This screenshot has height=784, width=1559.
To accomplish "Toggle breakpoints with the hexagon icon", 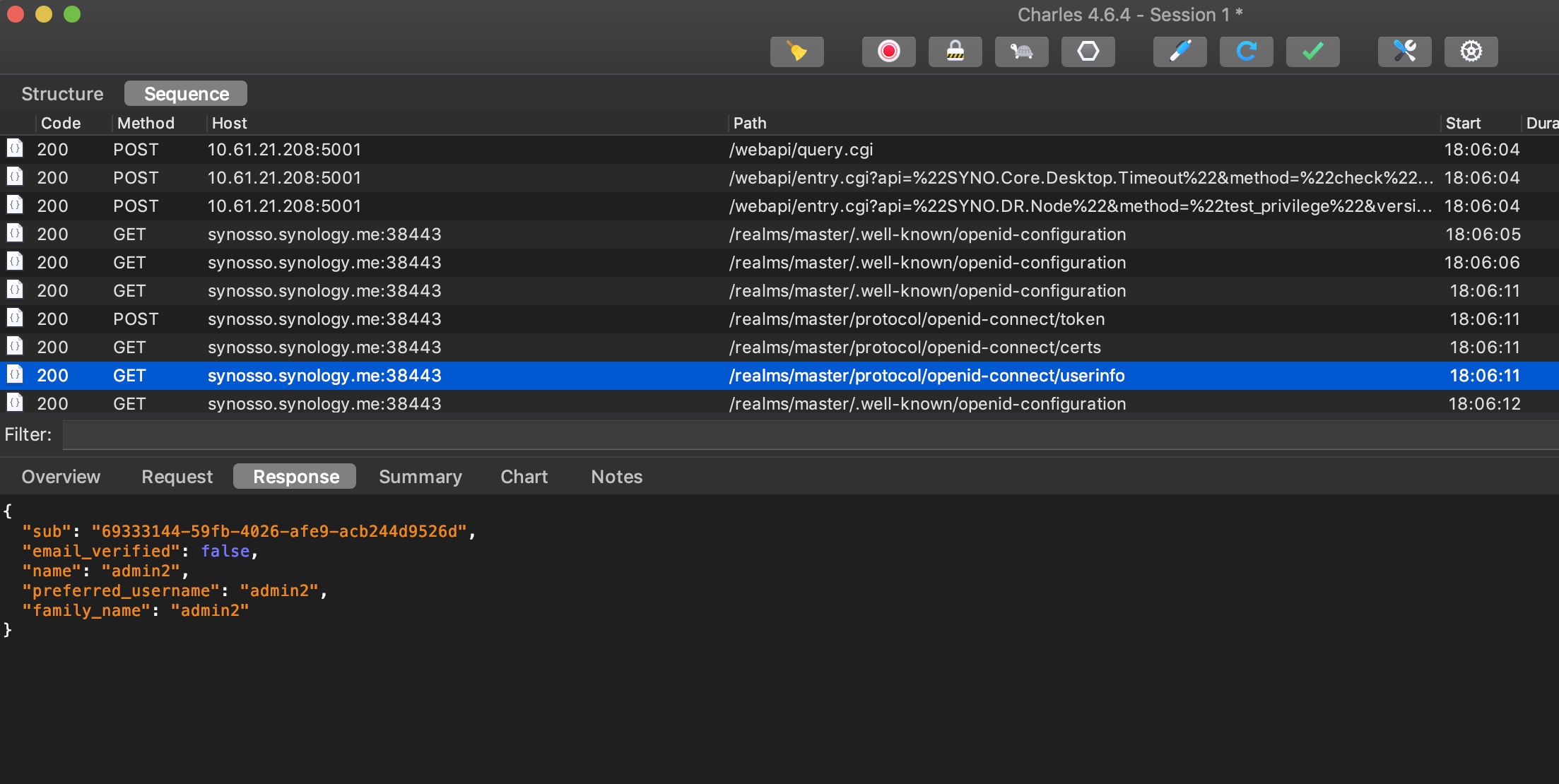I will (1088, 52).
